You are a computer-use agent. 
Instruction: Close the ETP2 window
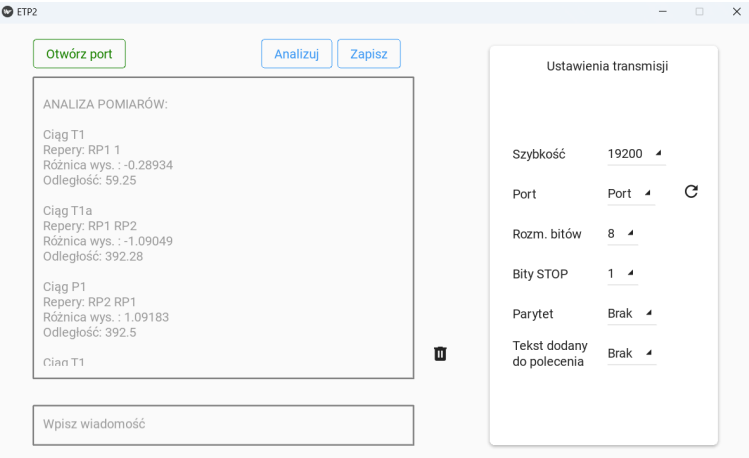[x=734, y=11]
